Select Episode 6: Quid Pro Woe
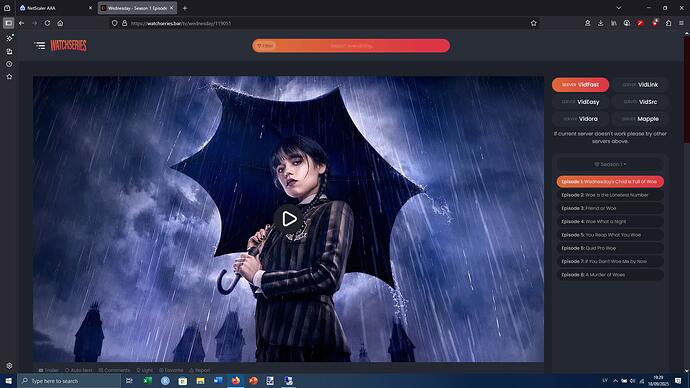Image resolution: width=690 pixels, height=388 pixels. pyautogui.click(x=610, y=248)
